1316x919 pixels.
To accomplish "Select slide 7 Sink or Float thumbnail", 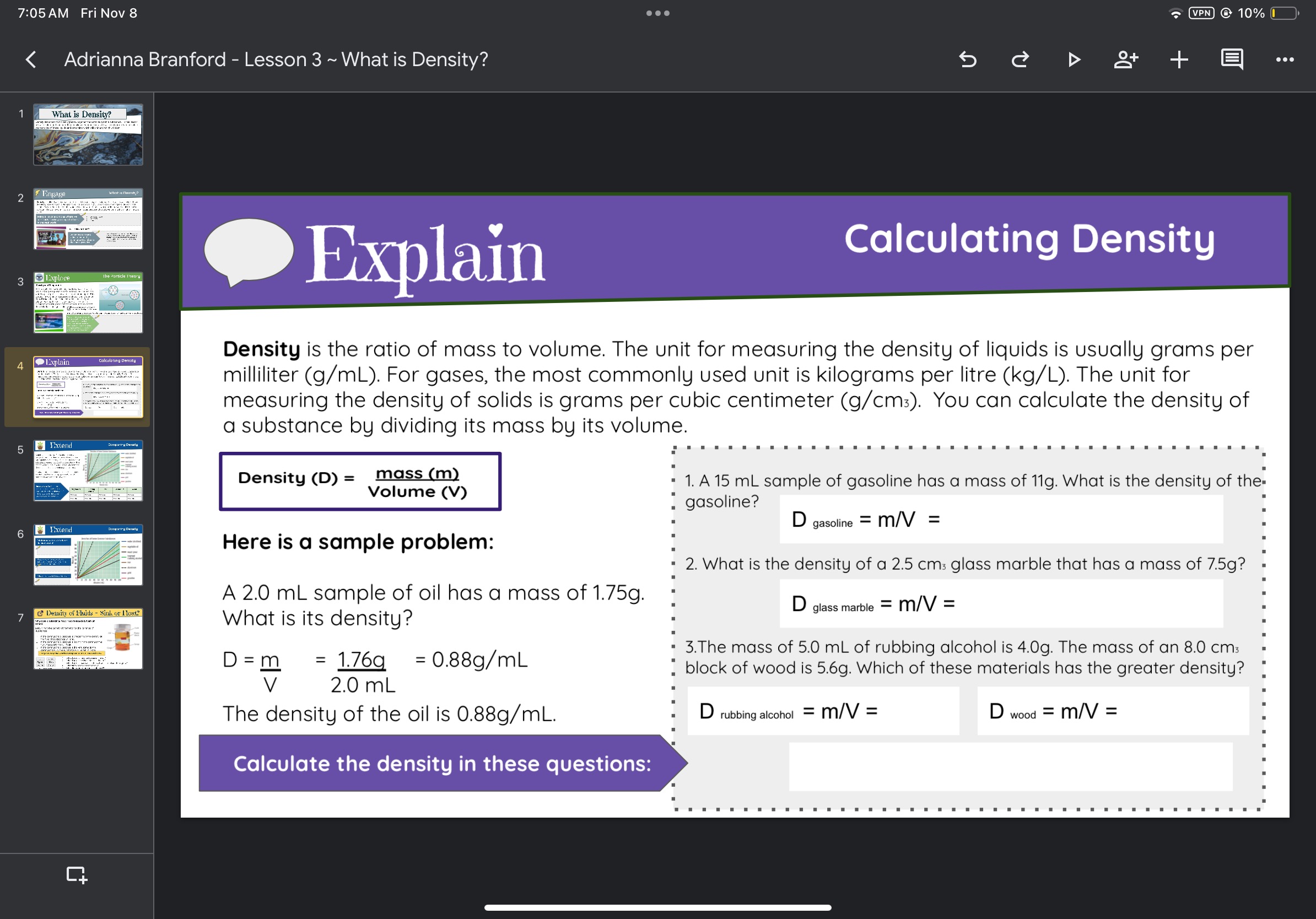I will click(88, 639).
